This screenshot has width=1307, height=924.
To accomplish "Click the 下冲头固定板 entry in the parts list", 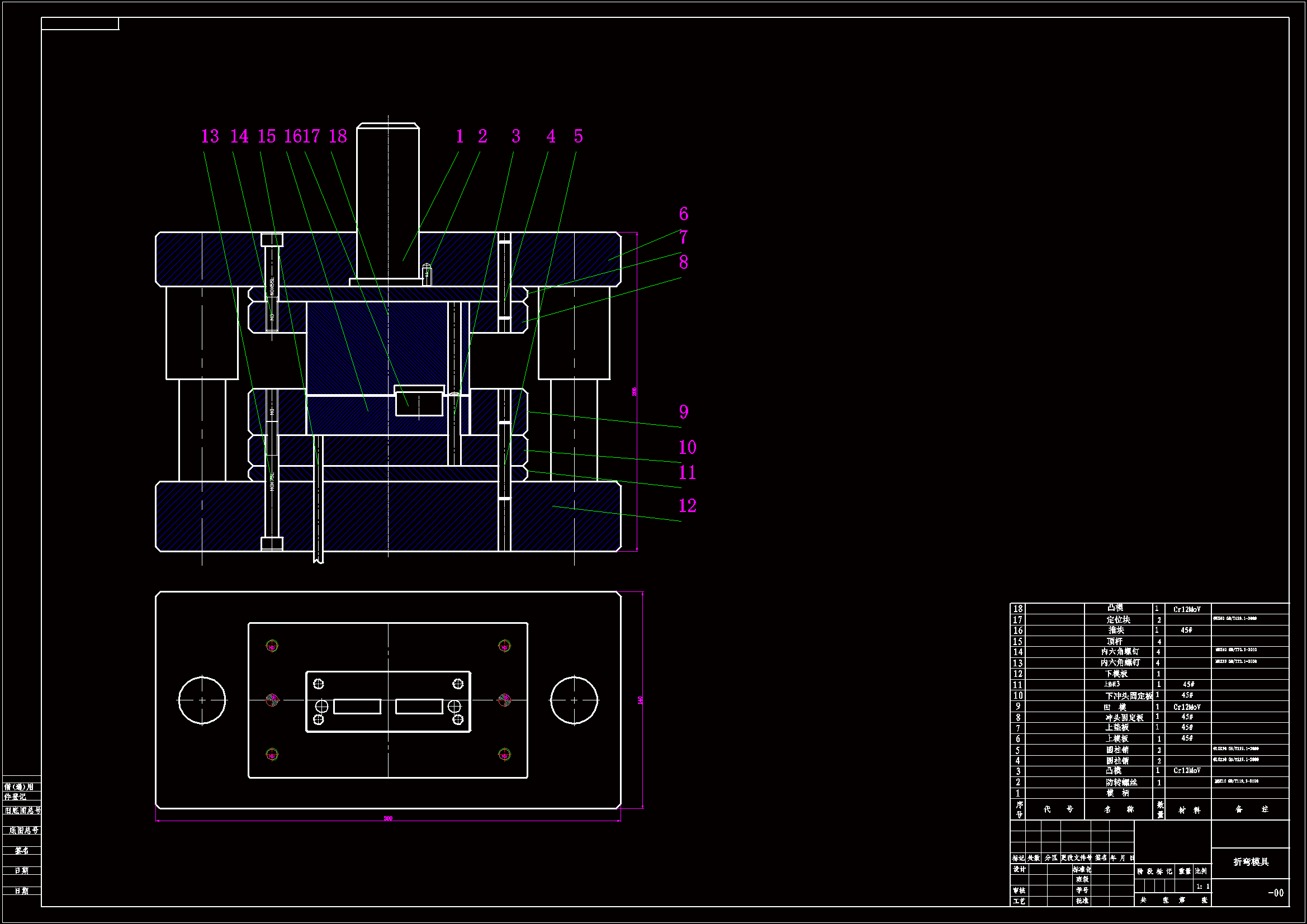I will pos(1128,696).
